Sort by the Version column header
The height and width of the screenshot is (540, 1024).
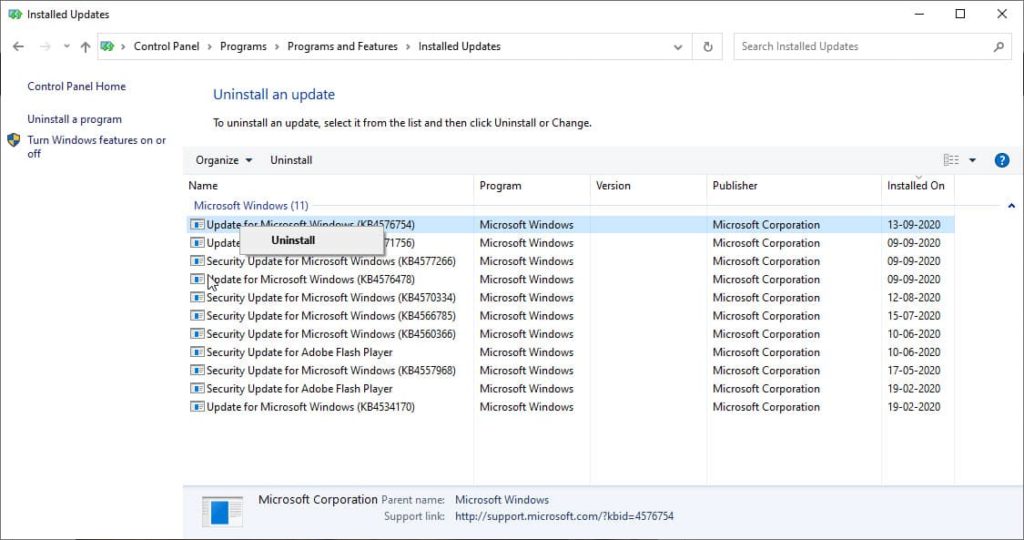tap(648, 185)
